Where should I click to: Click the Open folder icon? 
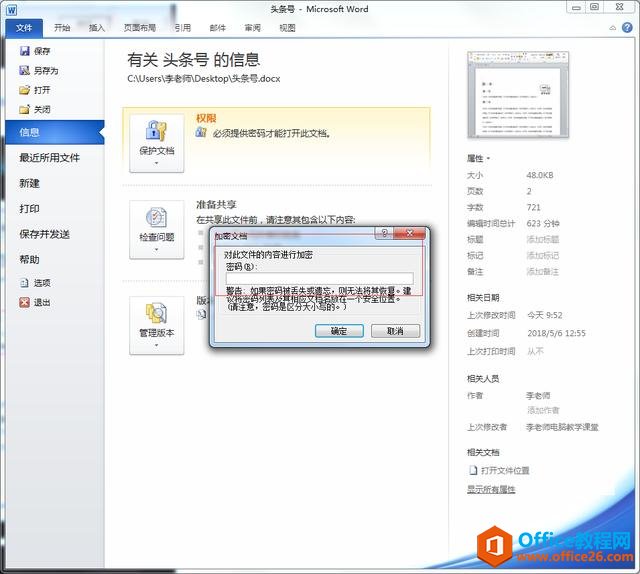24,90
